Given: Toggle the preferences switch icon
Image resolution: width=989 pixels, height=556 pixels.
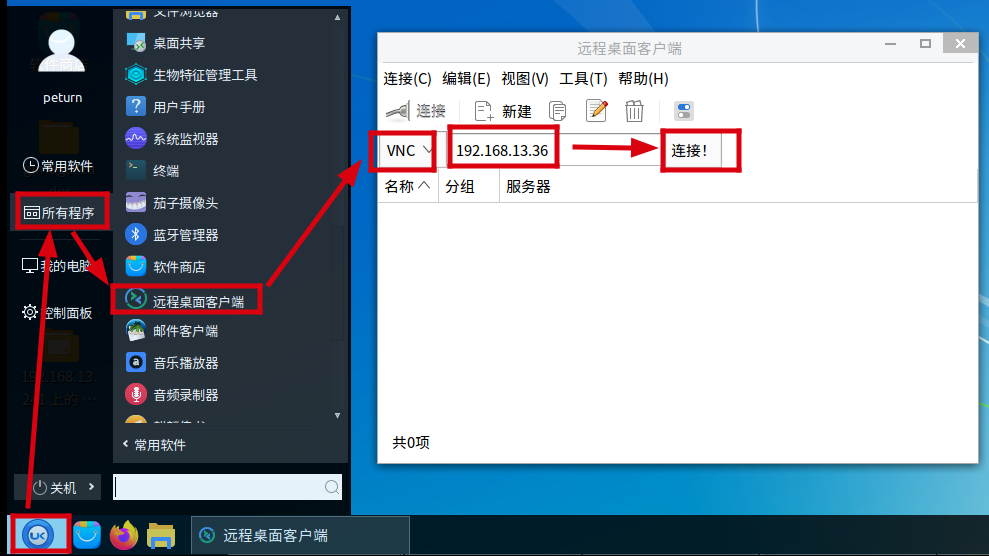Looking at the screenshot, I should (684, 112).
